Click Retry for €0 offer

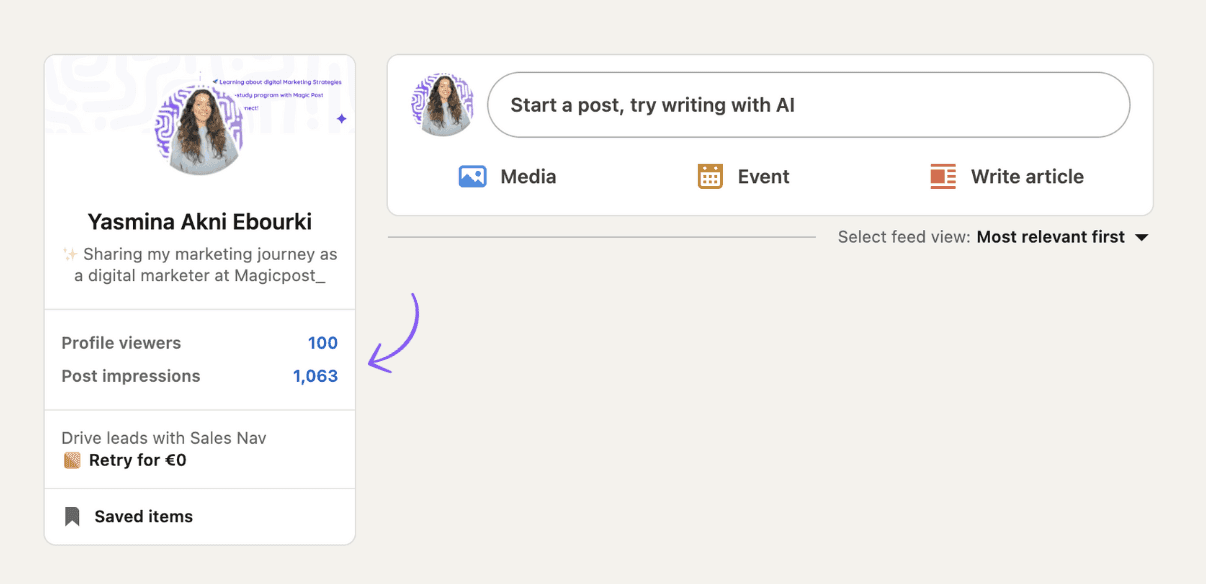click(x=138, y=461)
